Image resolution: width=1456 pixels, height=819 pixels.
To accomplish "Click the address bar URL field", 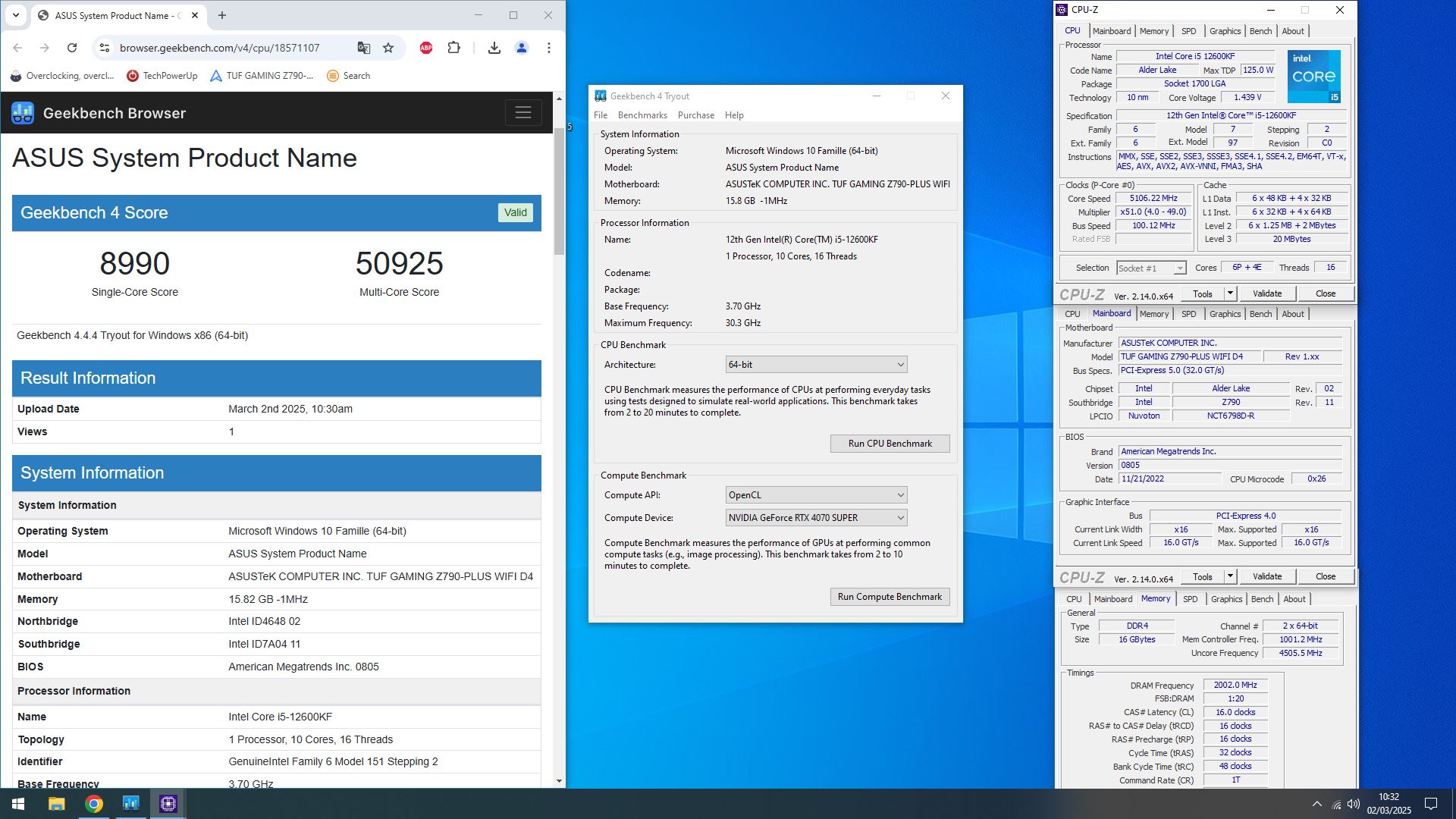I will (x=220, y=48).
